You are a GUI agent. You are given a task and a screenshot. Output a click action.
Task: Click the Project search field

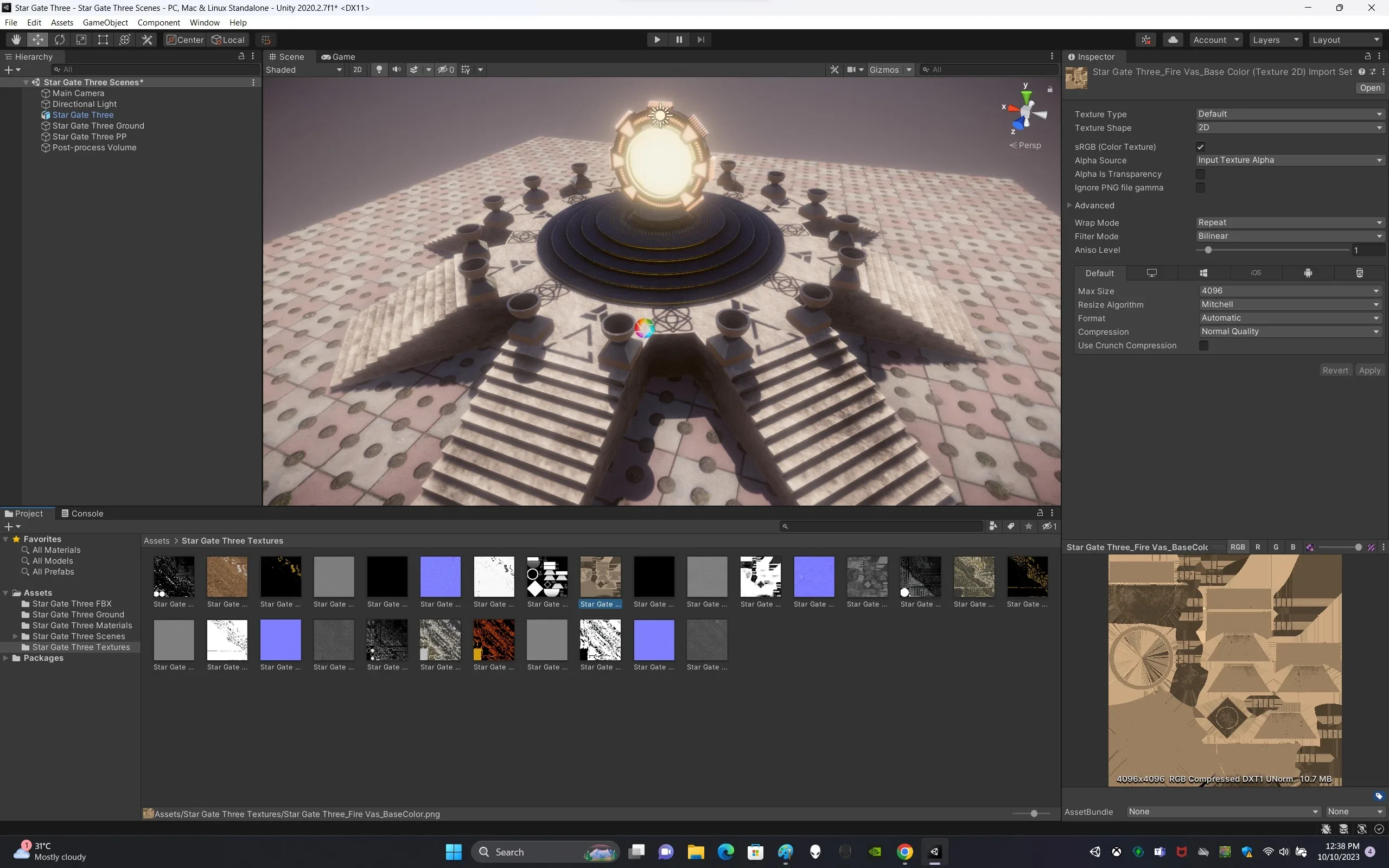coord(881,526)
